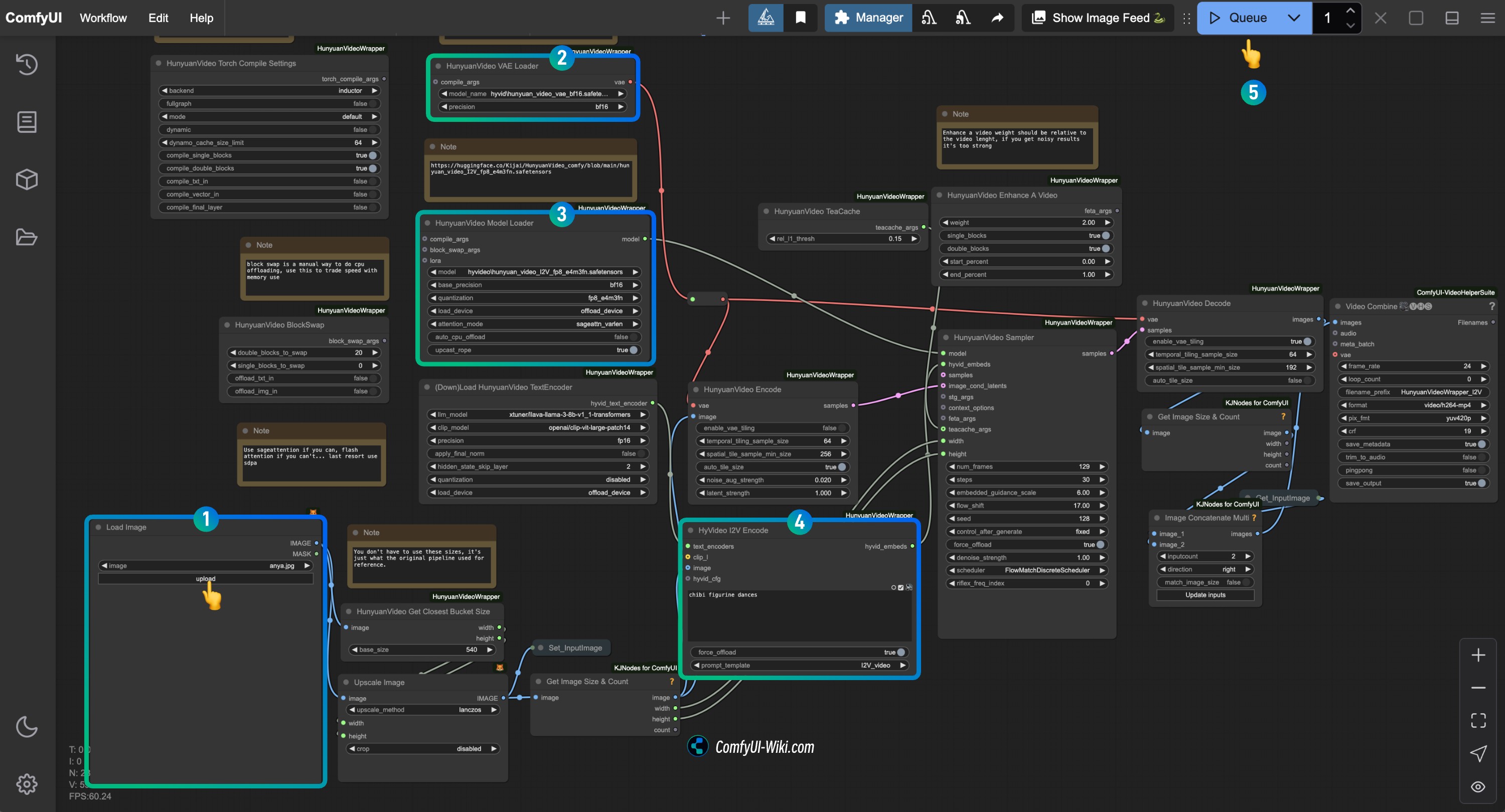The height and width of the screenshot is (812, 1505).
Task: Adjust the steps value 30 field
Action: (x=1026, y=480)
